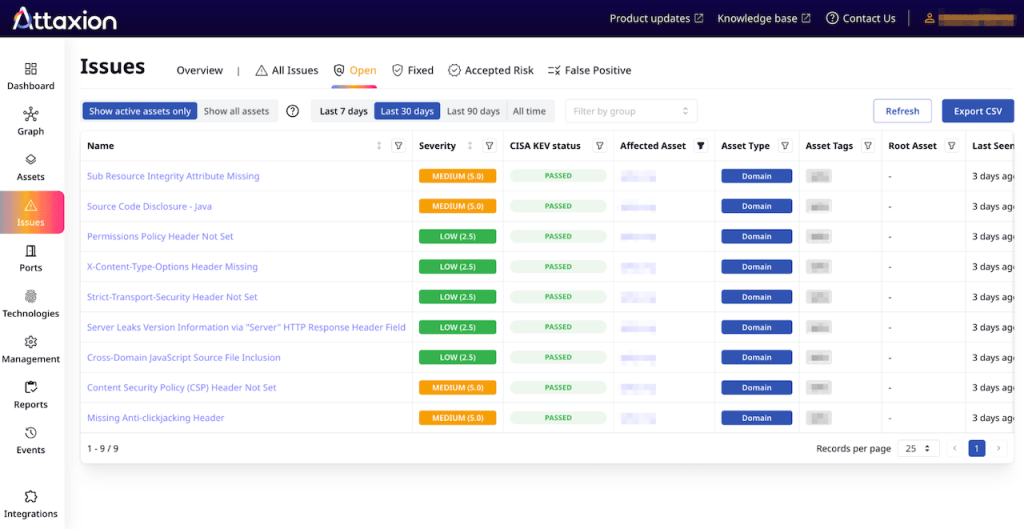The height and width of the screenshot is (529, 1024).
Task: Click the Export CSV button
Action: click(x=978, y=111)
